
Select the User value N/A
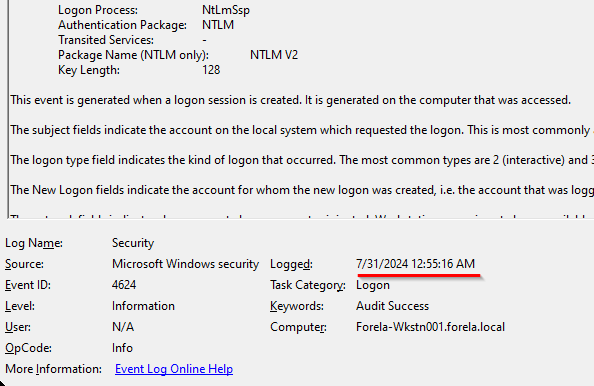[x=123, y=327]
